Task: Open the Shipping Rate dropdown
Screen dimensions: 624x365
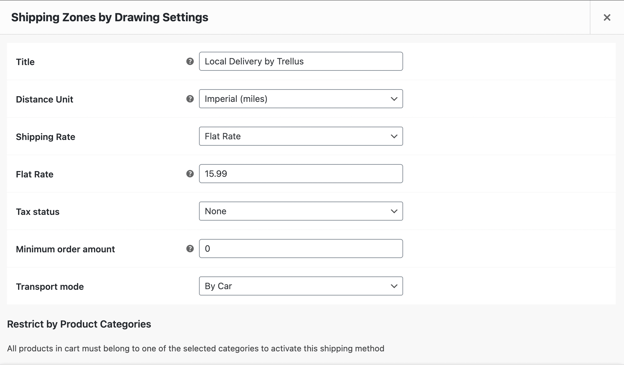Action: [x=301, y=136]
